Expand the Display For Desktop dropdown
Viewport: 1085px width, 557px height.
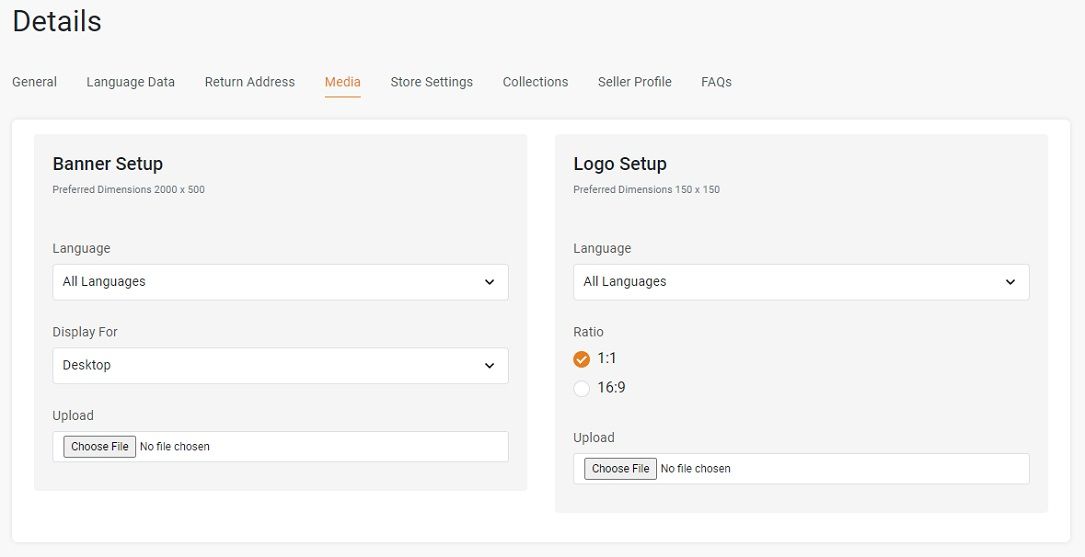(x=280, y=365)
